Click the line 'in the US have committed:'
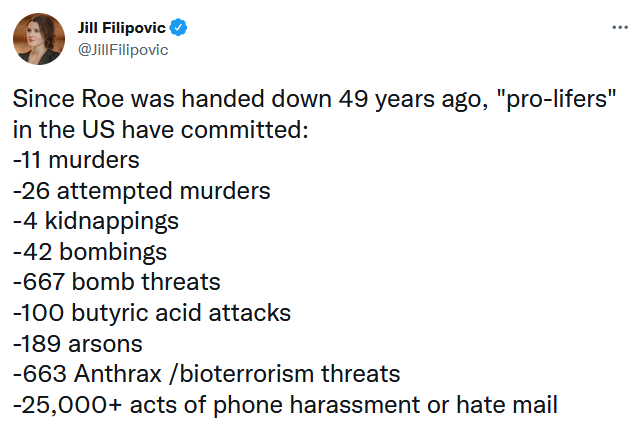This screenshot has height=429, width=639. coord(161,130)
